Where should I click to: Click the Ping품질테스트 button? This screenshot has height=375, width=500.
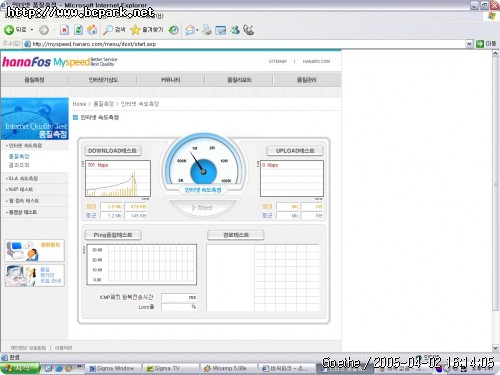click(113, 235)
